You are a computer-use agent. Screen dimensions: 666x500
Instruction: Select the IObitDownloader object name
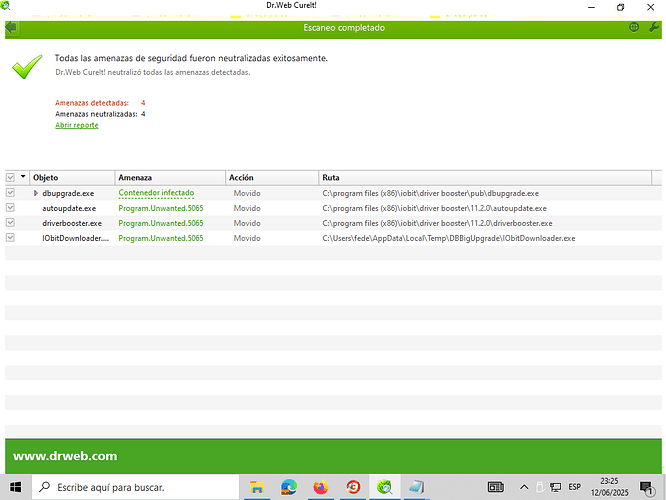point(76,238)
